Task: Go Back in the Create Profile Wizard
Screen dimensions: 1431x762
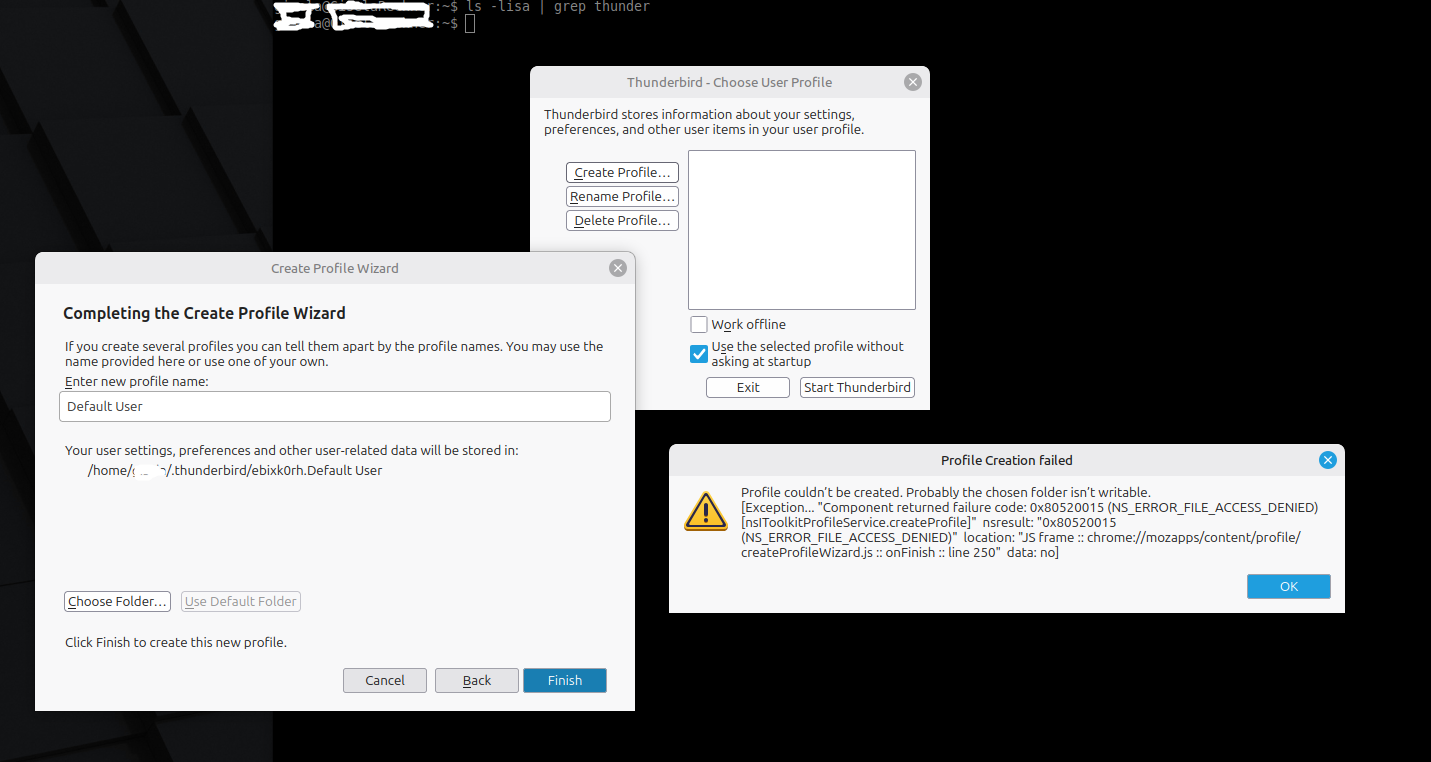Action: coord(477,680)
